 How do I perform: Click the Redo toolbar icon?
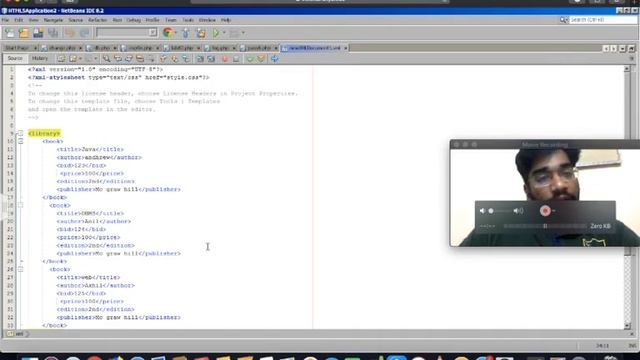click(x=84, y=33)
